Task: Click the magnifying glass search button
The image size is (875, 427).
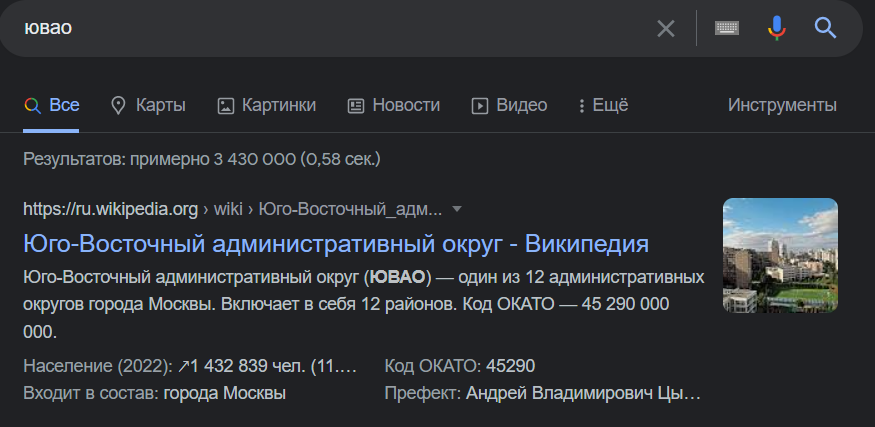Action: click(x=825, y=27)
